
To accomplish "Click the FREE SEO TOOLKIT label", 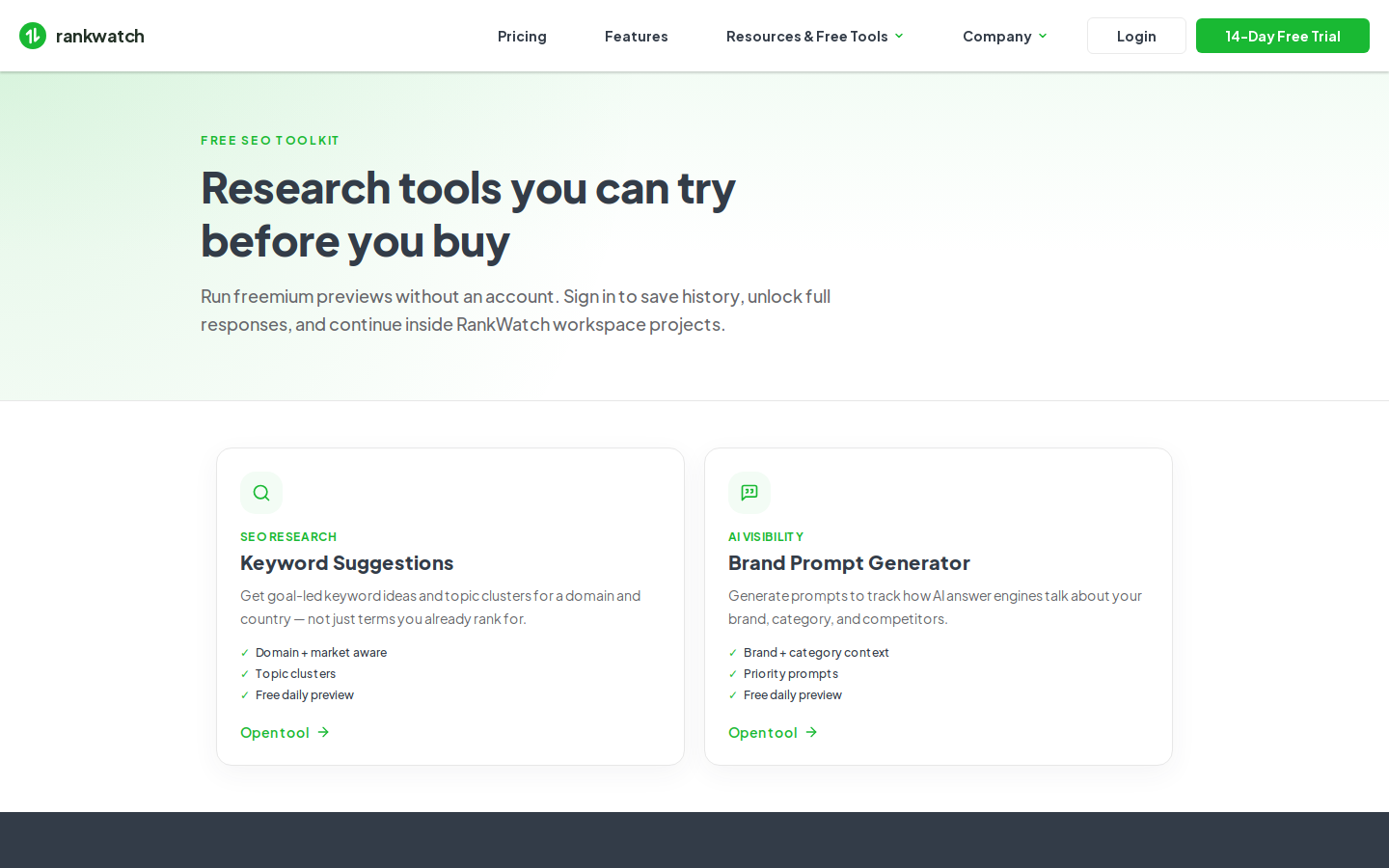I will point(270,140).
